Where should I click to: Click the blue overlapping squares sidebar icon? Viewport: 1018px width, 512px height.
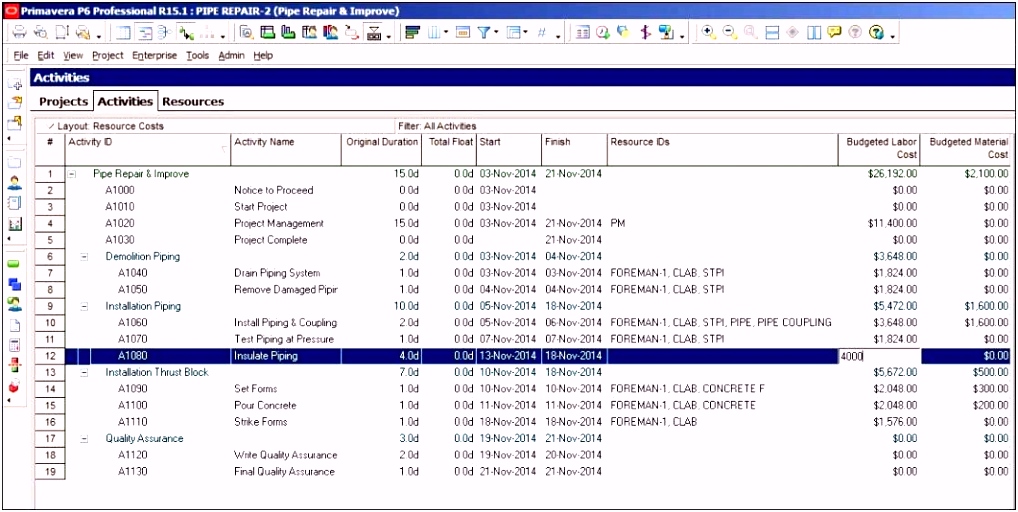tap(15, 284)
